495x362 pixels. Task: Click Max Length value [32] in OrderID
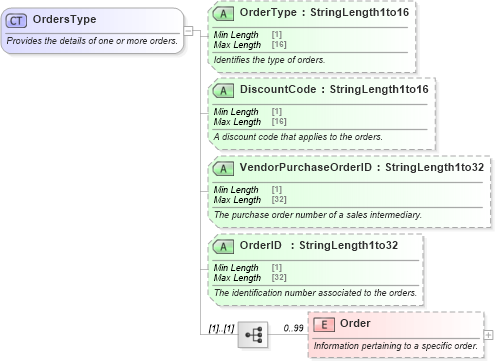tap(279, 277)
